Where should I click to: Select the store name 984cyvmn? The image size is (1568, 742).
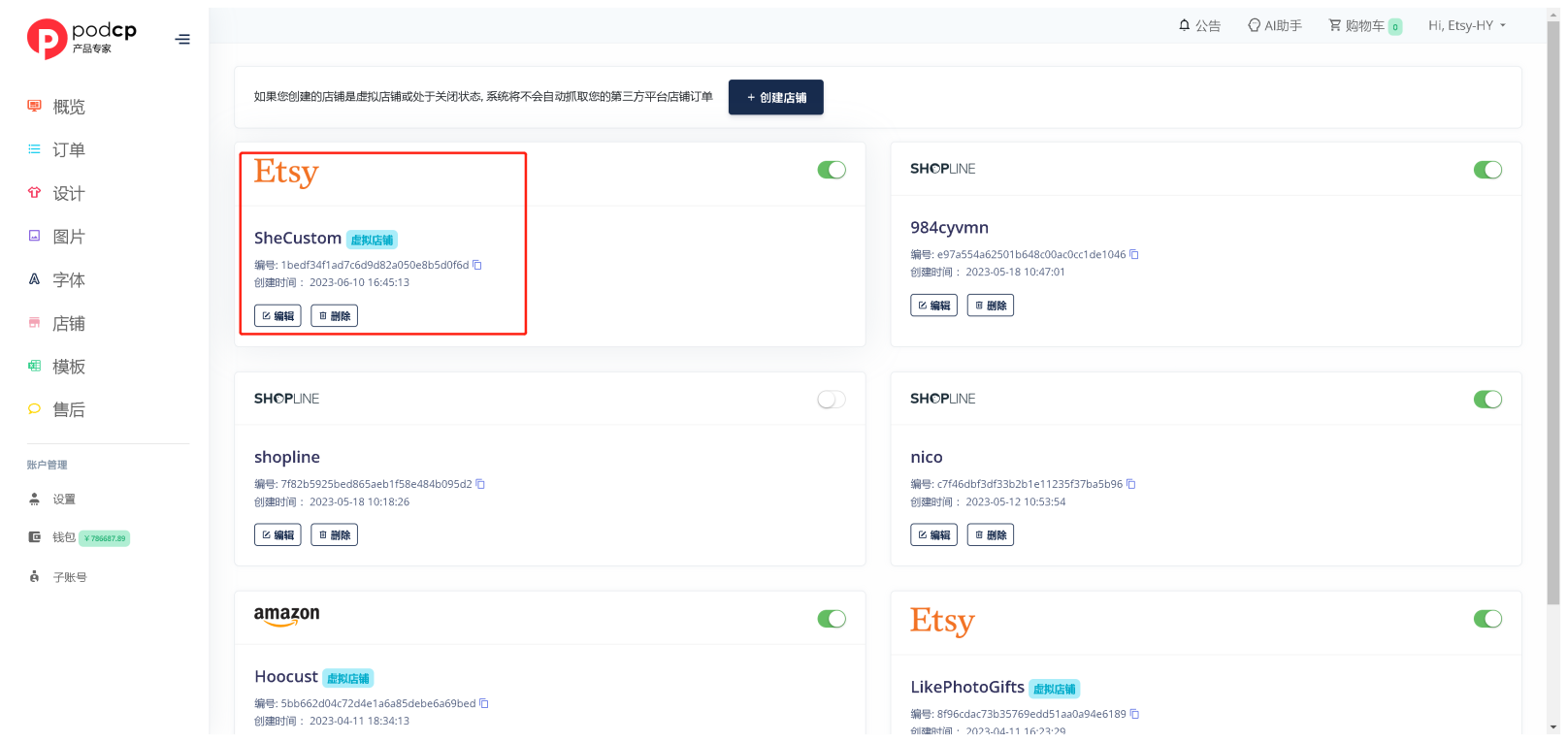click(x=949, y=228)
